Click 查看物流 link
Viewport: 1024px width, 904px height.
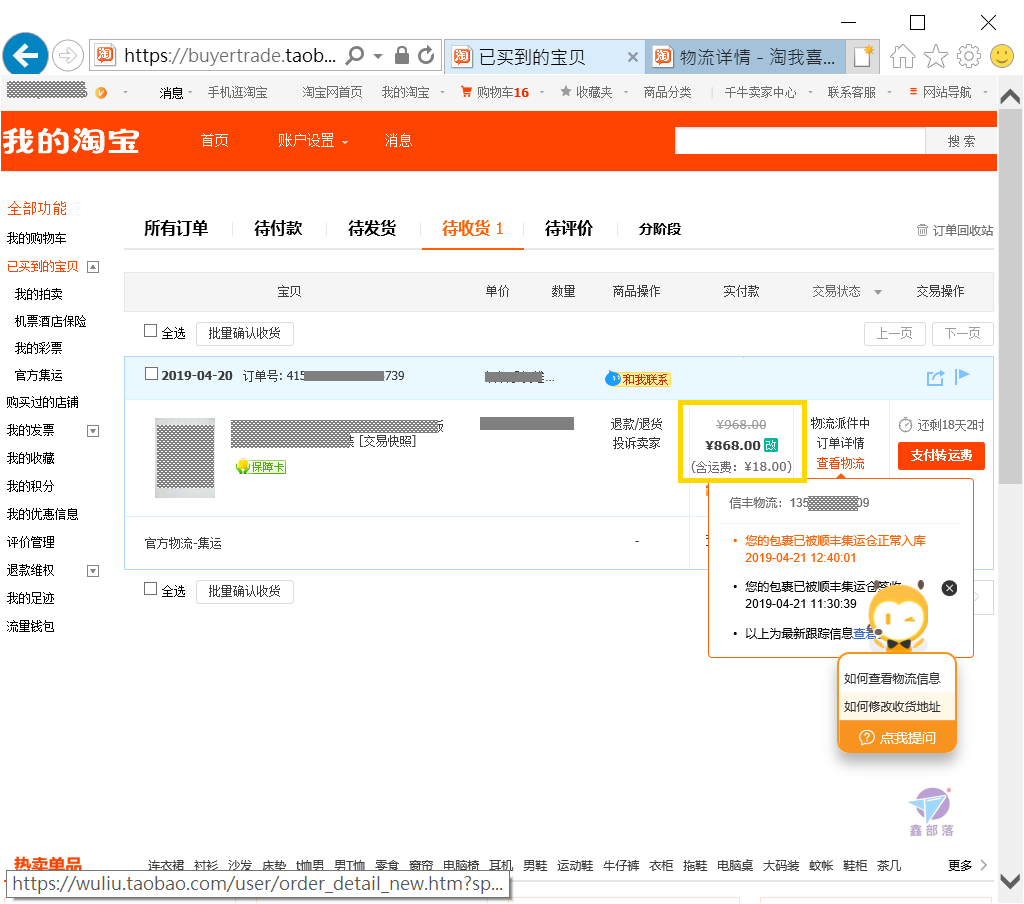840,463
